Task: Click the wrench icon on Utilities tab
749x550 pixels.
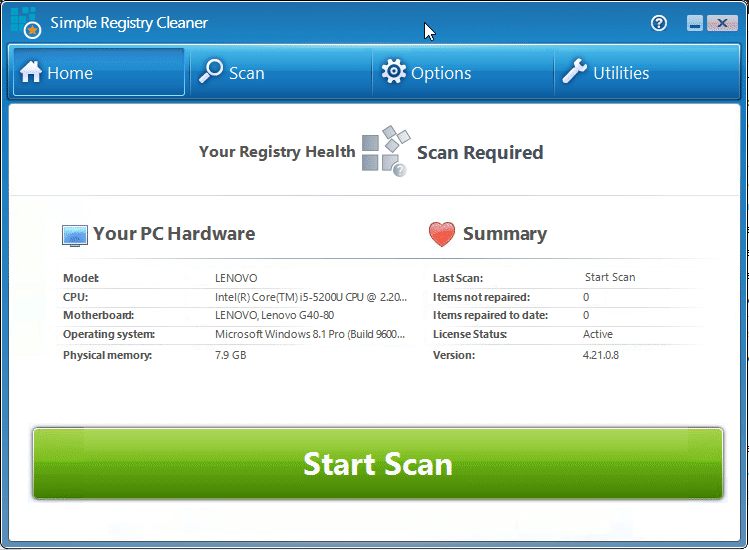Action: (x=574, y=71)
